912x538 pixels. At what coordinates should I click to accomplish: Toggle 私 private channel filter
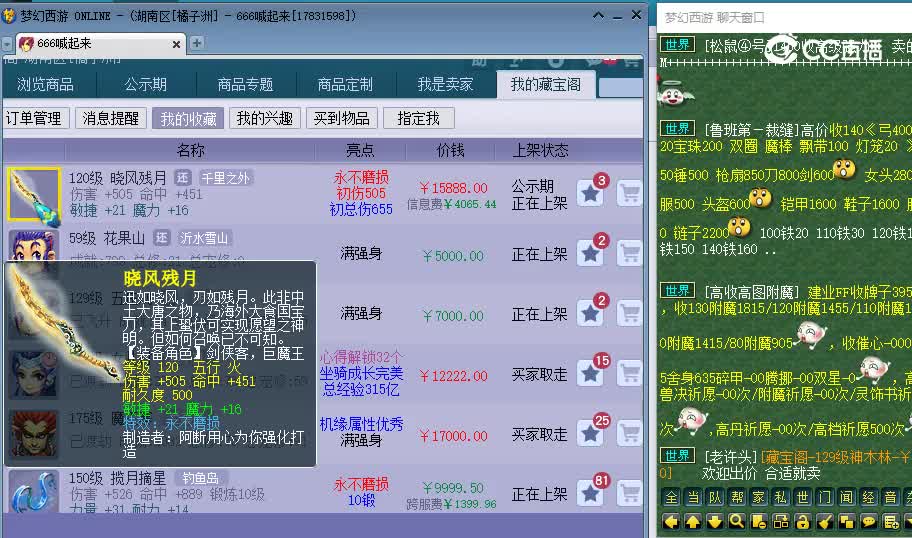(781, 497)
